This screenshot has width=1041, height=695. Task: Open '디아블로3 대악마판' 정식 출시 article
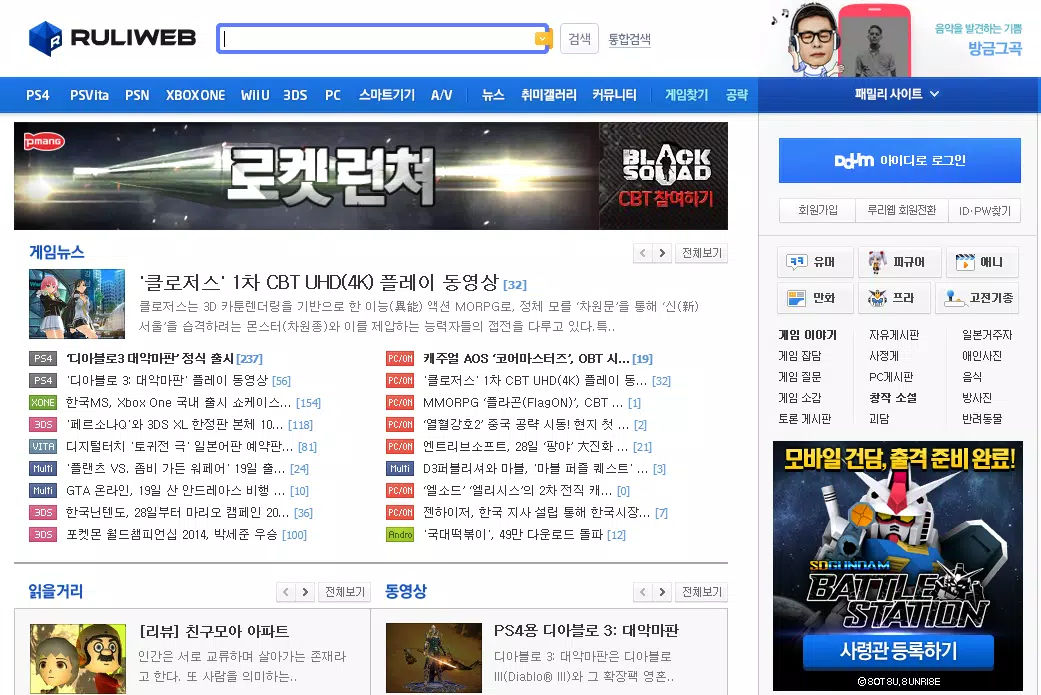point(149,358)
